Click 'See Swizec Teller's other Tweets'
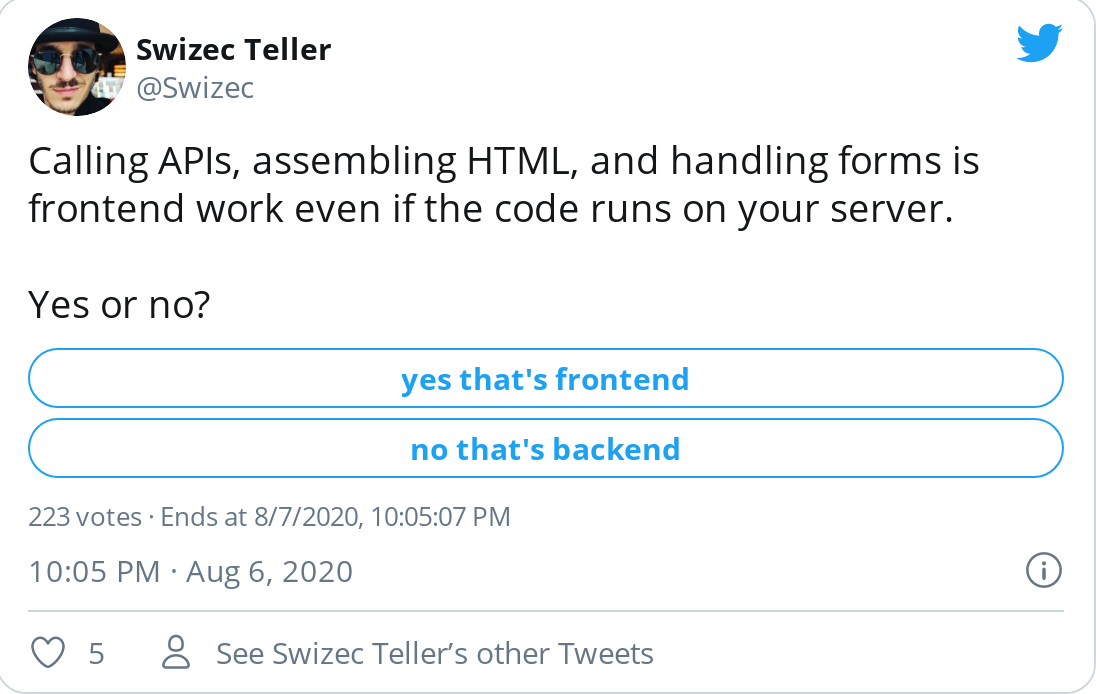Viewport: 1096px width, 694px height. point(435,652)
